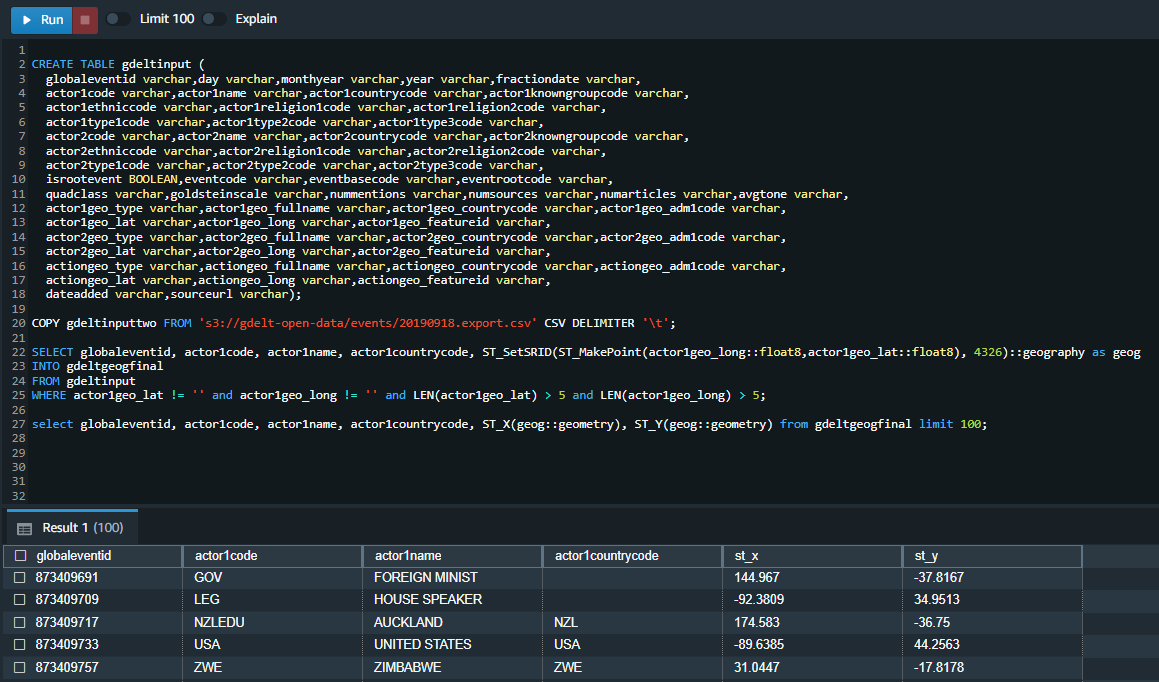Image resolution: width=1159 pixels, height=682 pixels.
Task: Click the st_y column header
Action: tap(927, 556)
